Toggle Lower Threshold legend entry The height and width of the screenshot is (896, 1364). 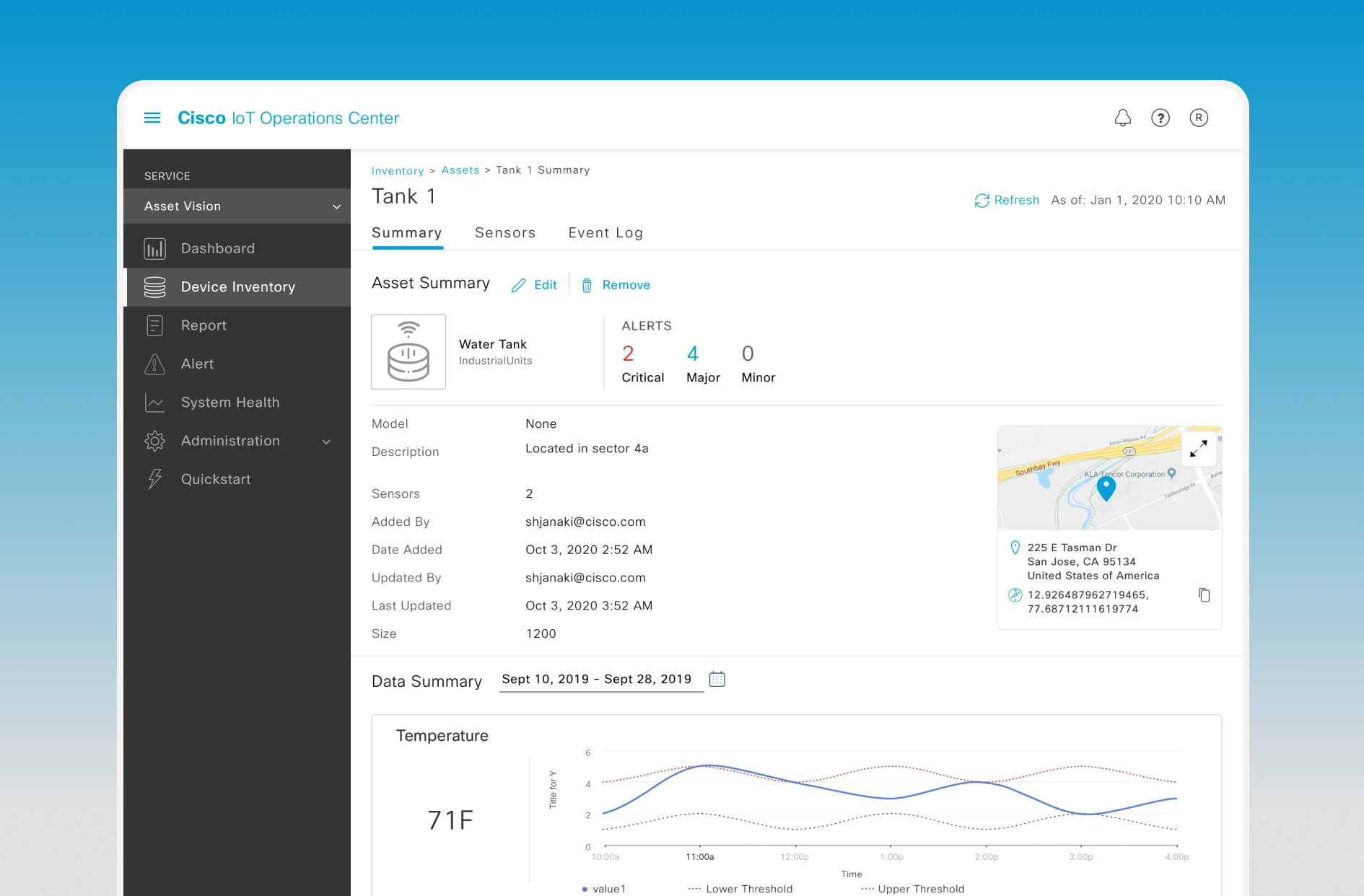pos(740,889)
